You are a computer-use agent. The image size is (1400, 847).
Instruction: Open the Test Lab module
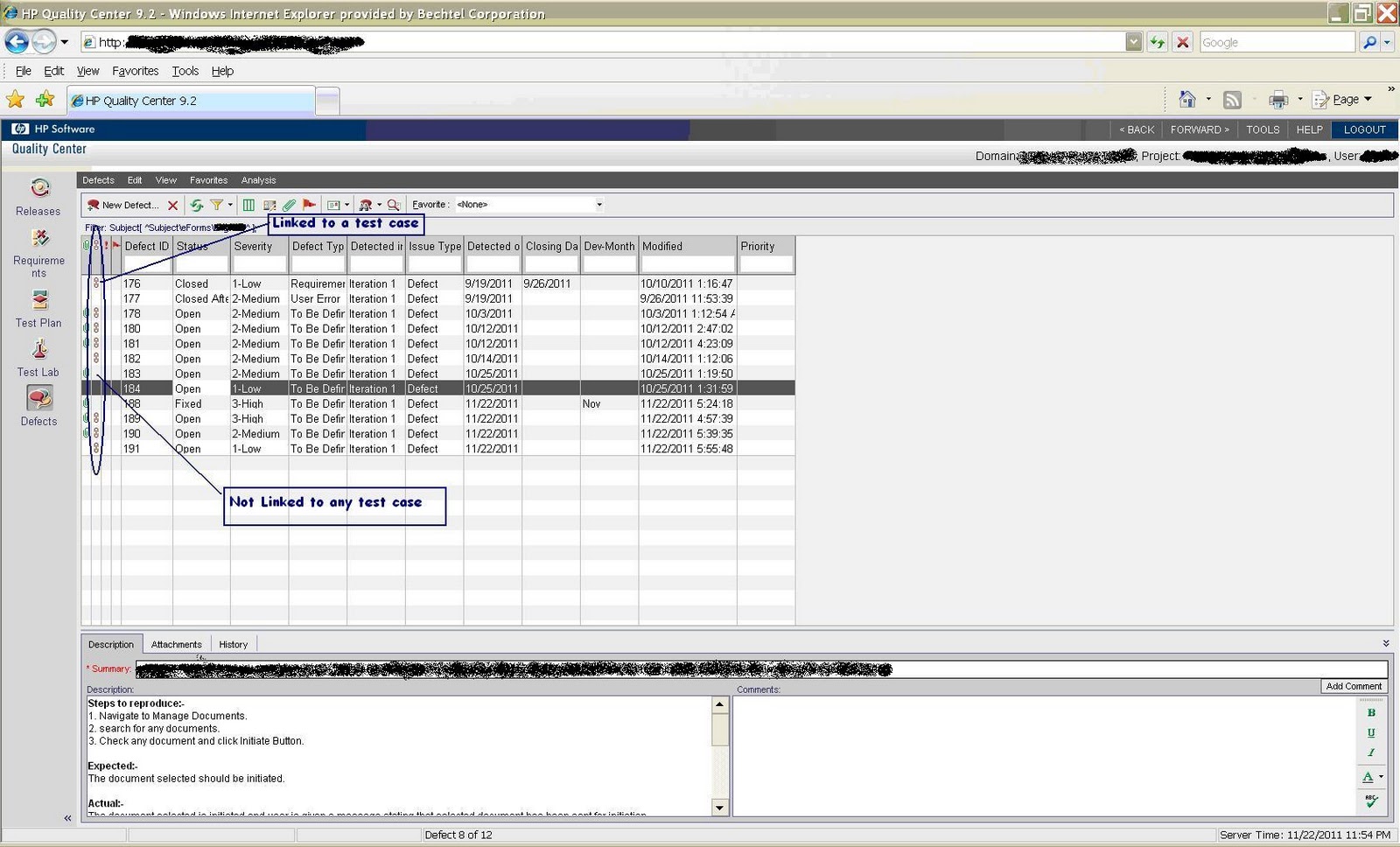tap(38, 359)
